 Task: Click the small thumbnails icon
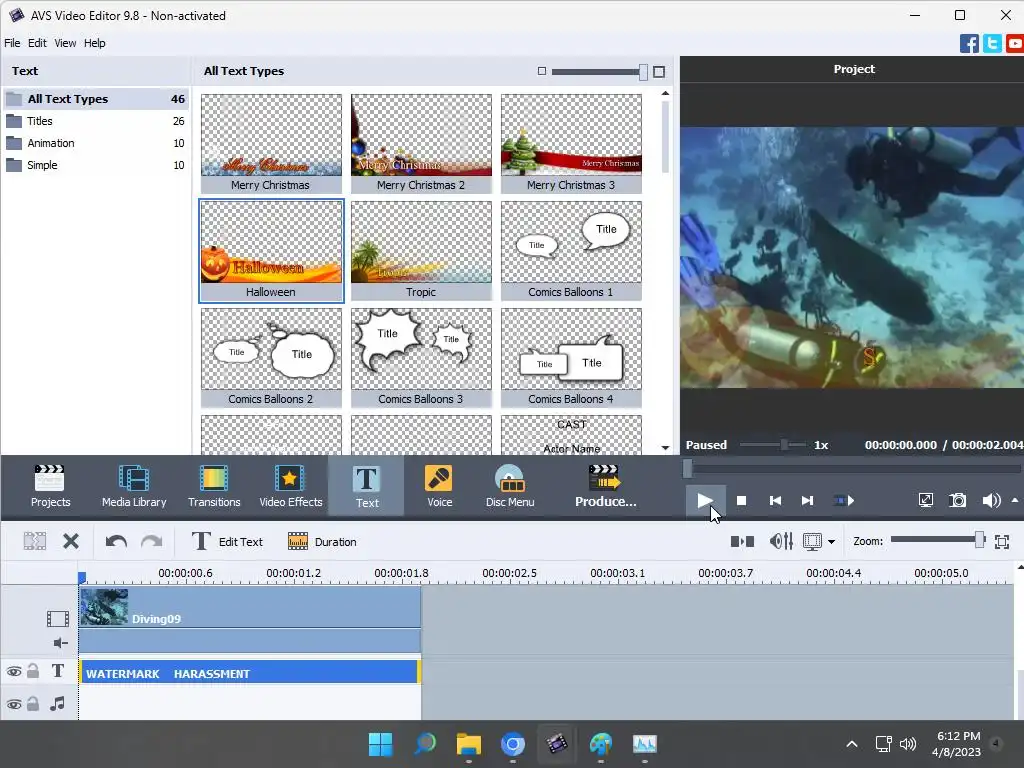pos(541,71)
